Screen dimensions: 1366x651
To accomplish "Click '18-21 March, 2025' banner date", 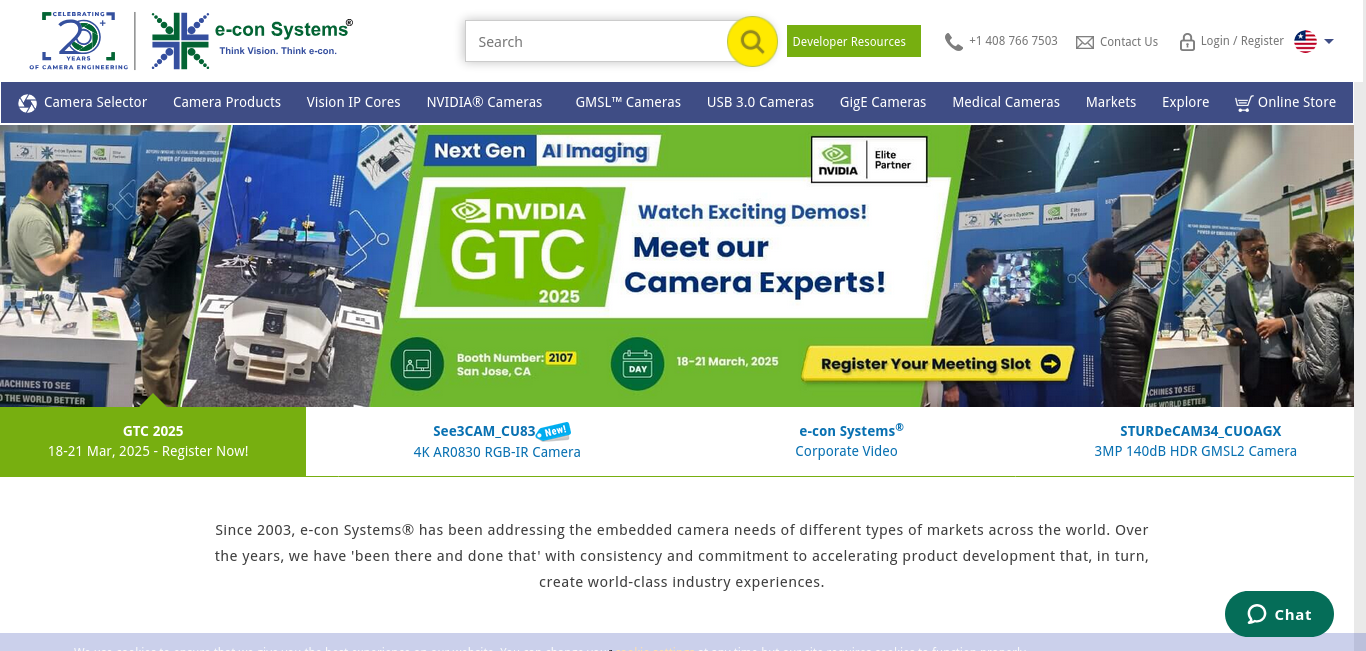I will [727, 362].
